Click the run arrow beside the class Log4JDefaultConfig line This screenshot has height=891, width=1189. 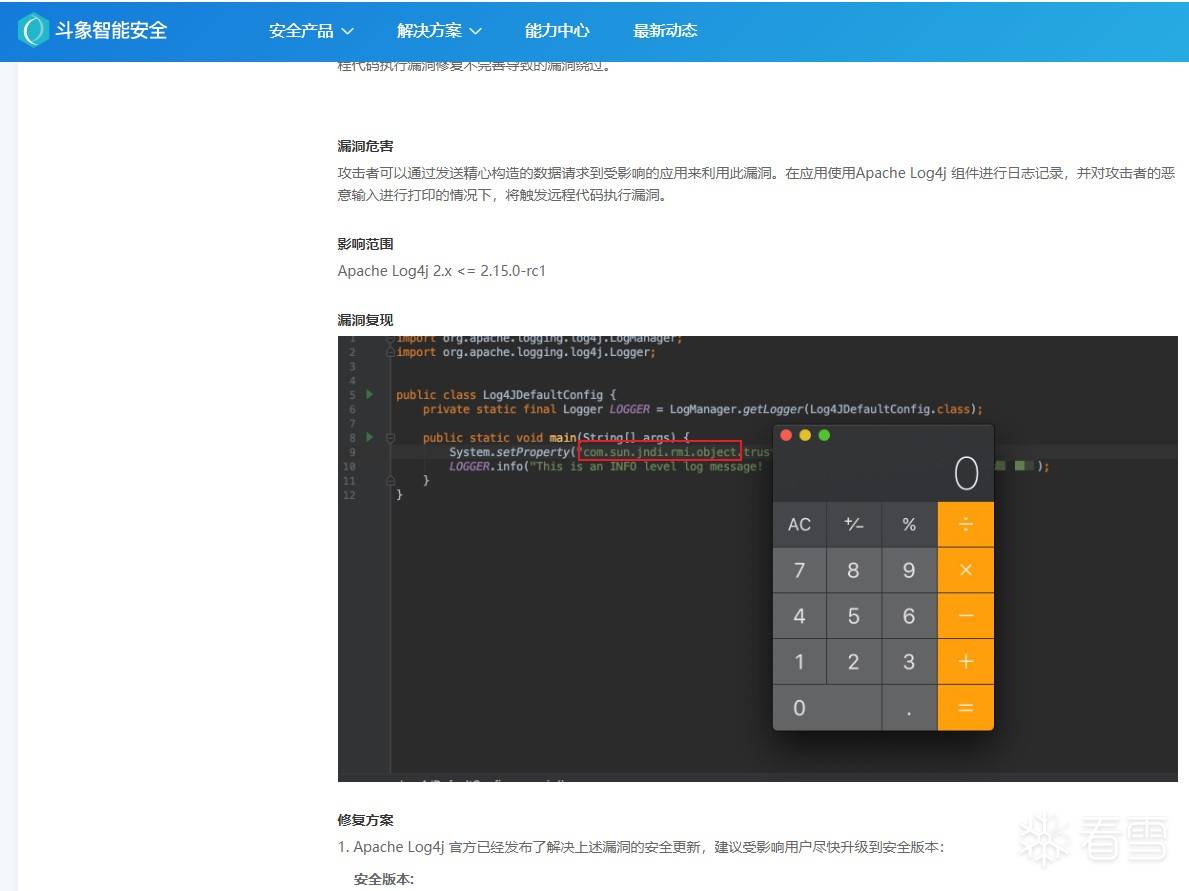369,394
